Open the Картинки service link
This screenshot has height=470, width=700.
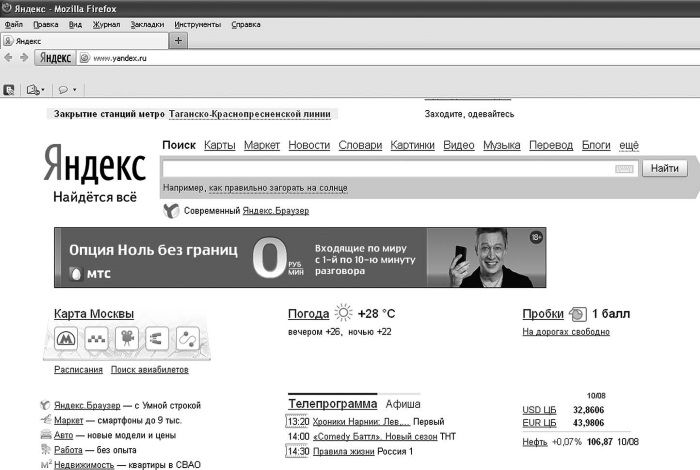tap(412, 145)
